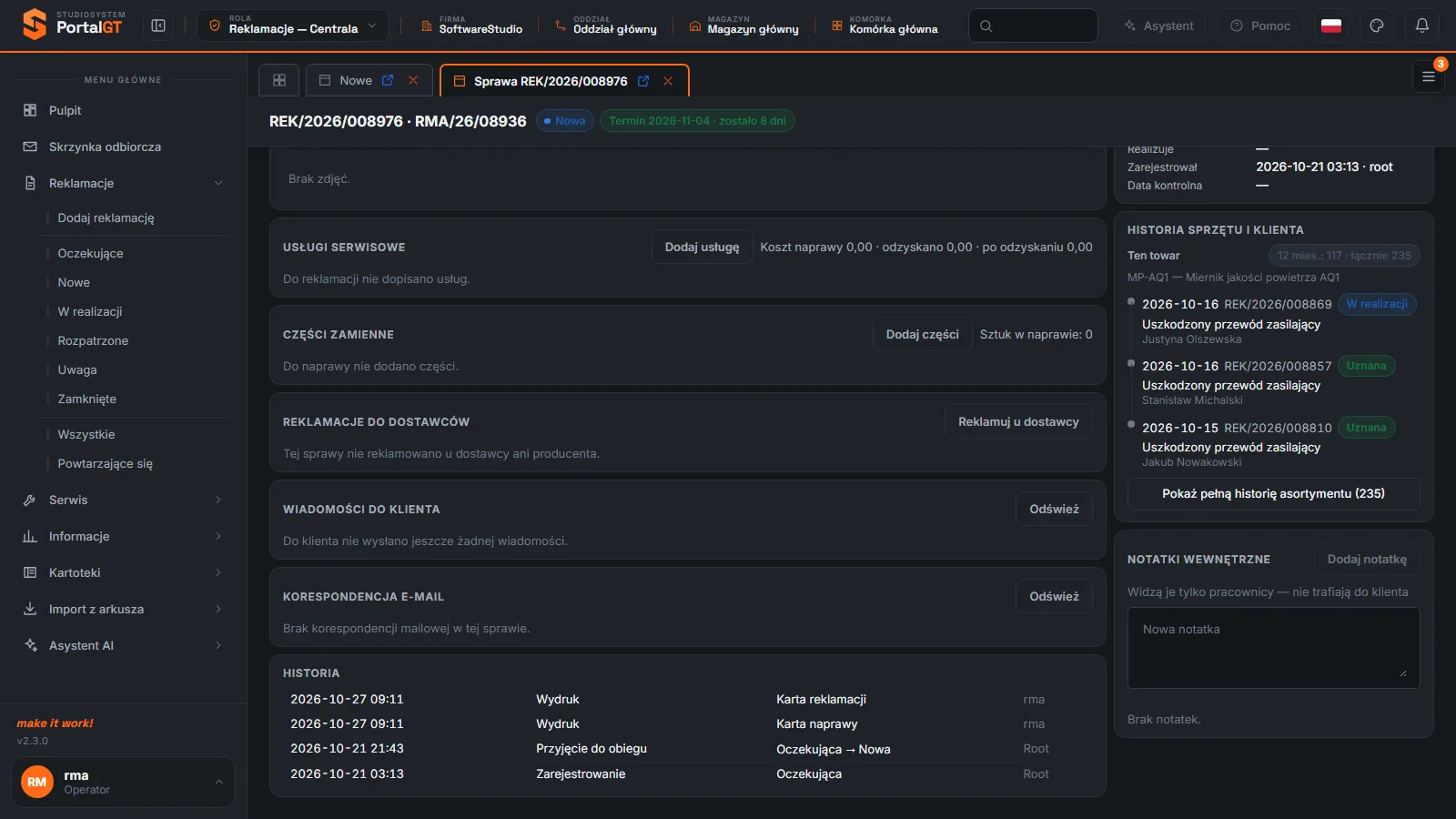Close the Nowe tab
The image size is (1456, 819).
click(413, 80)
